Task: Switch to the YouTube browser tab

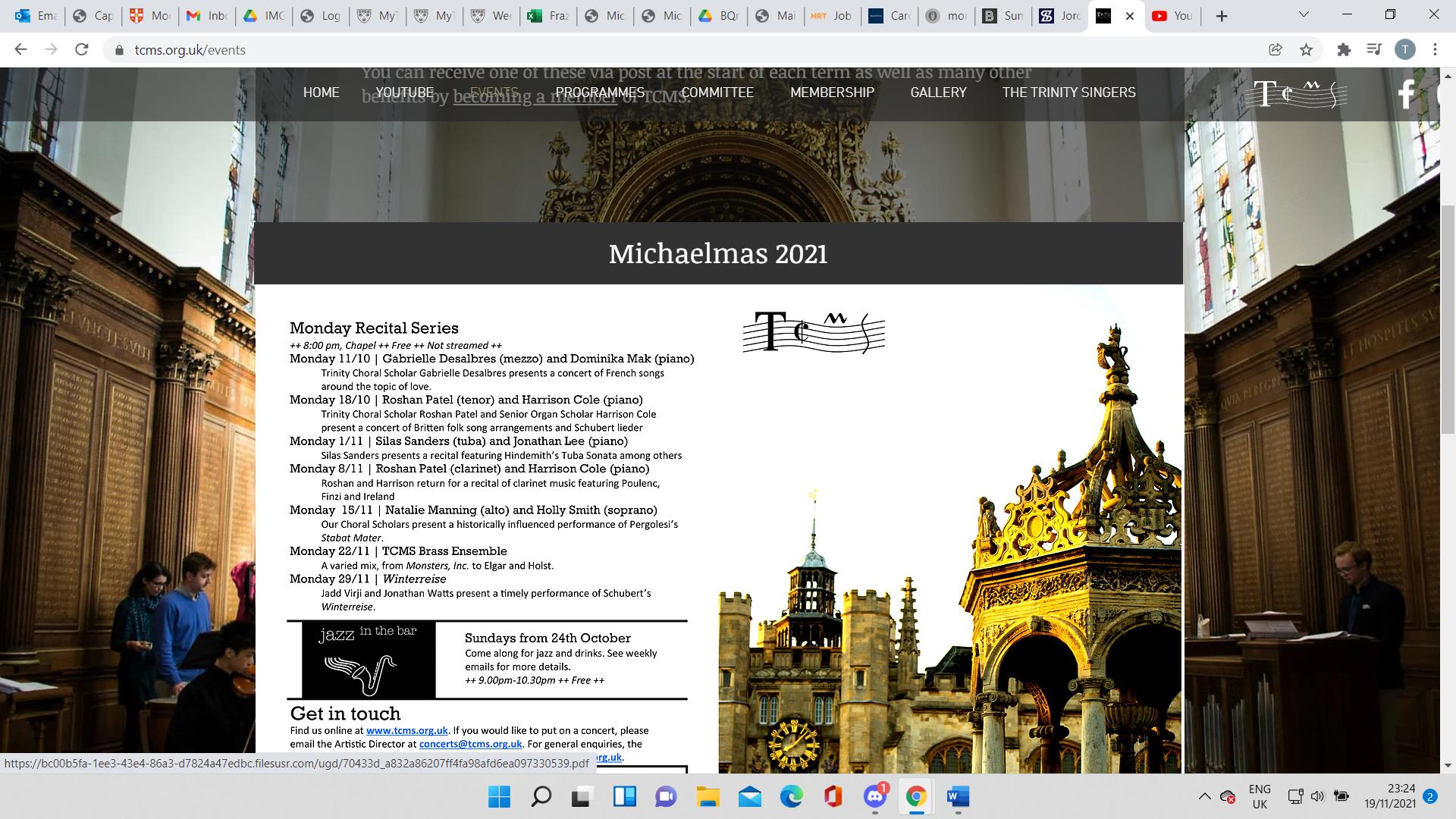Action: coord(1172,15)
